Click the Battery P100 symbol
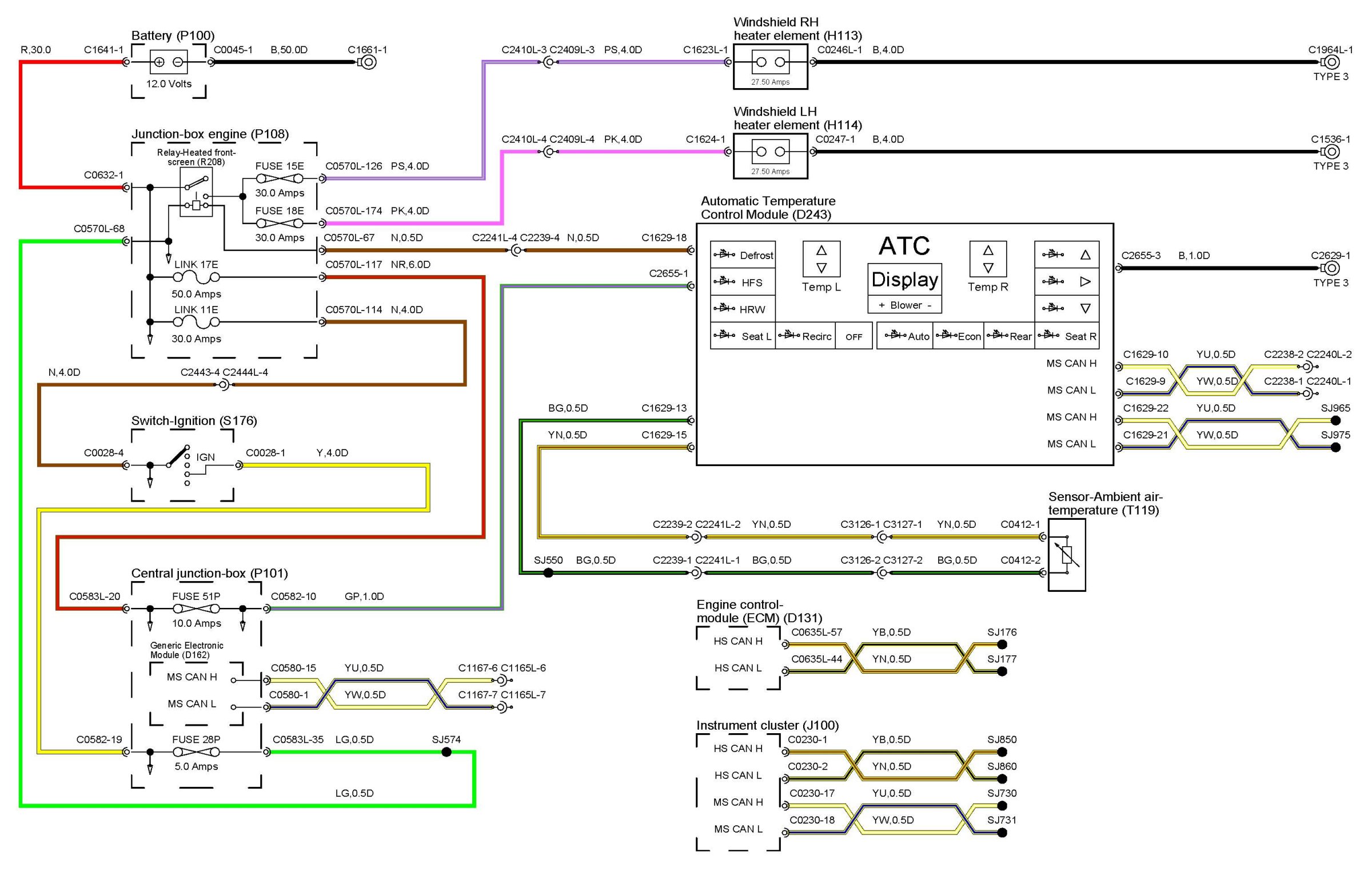Viewport: 1372px width, 875px height. point(168,62)
